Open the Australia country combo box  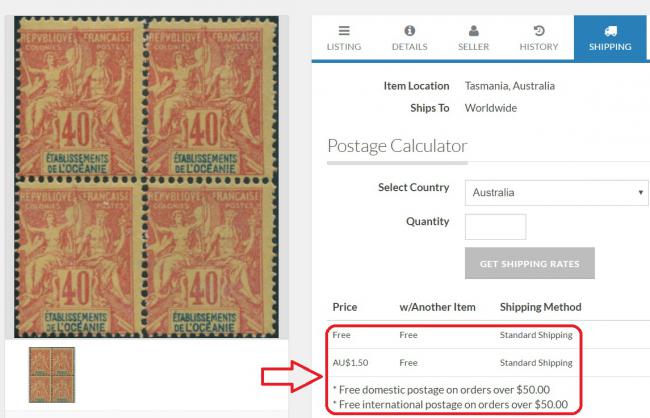556,192
